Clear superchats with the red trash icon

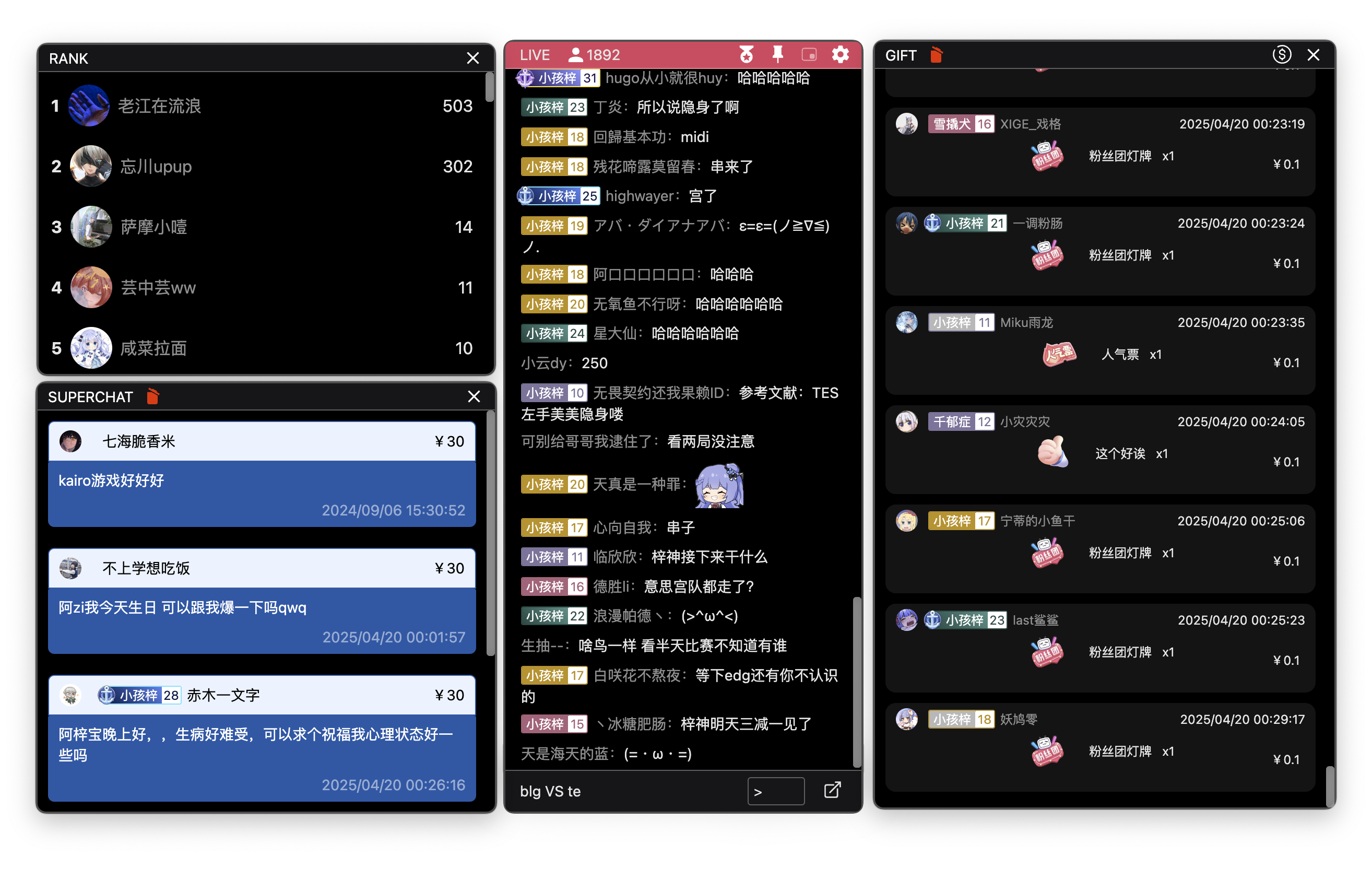coord(152,396)
